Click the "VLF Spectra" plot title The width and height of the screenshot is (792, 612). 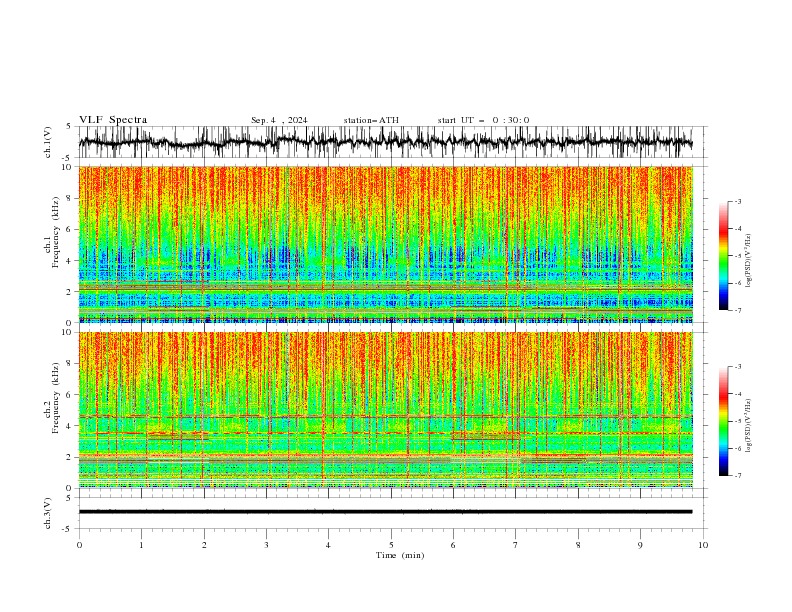pyautogui.click(x=113, y=120)
